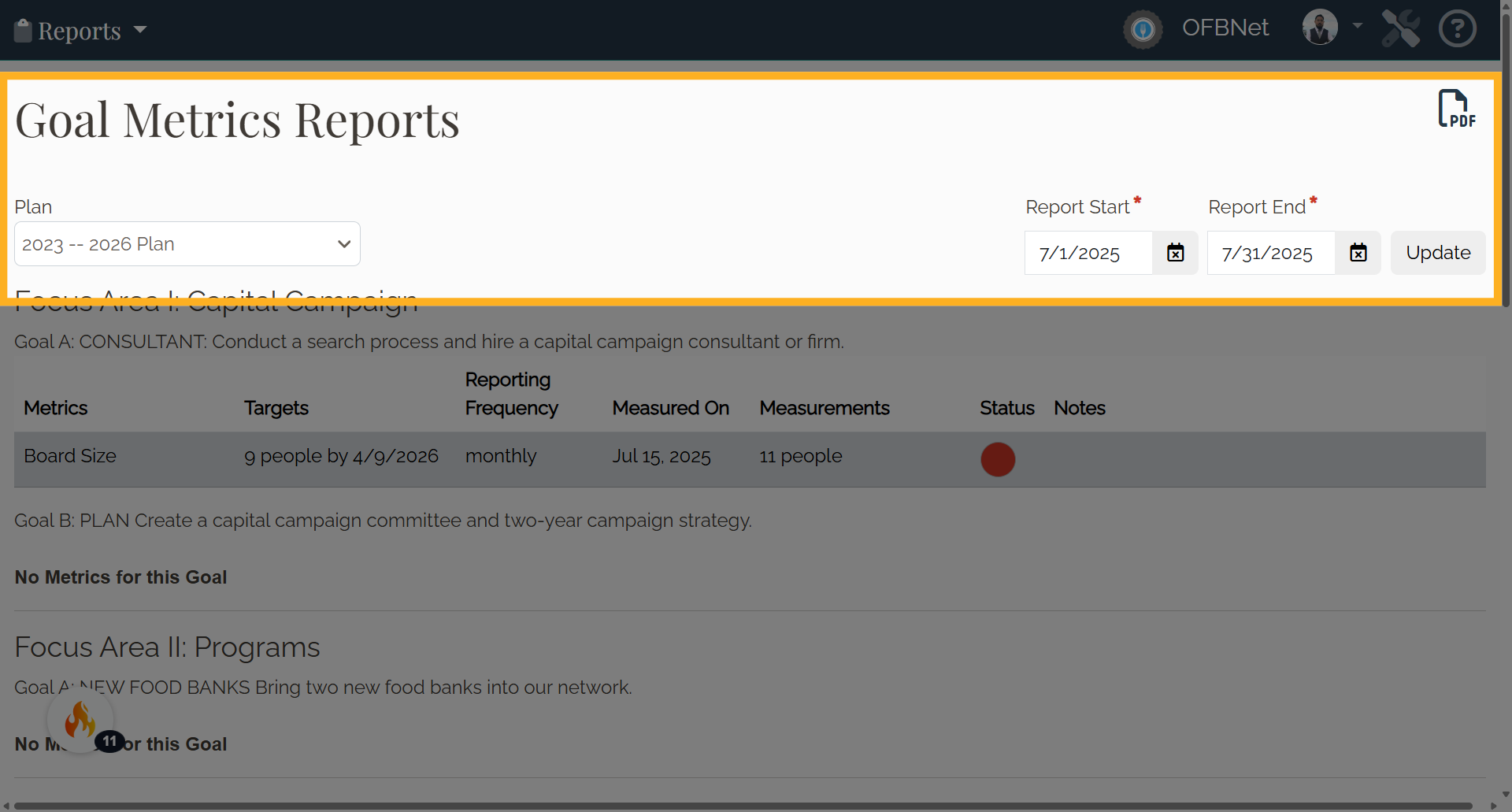Click the clipboard icon beside Reports
The image size is (1512, 812).
pos(23,31)
